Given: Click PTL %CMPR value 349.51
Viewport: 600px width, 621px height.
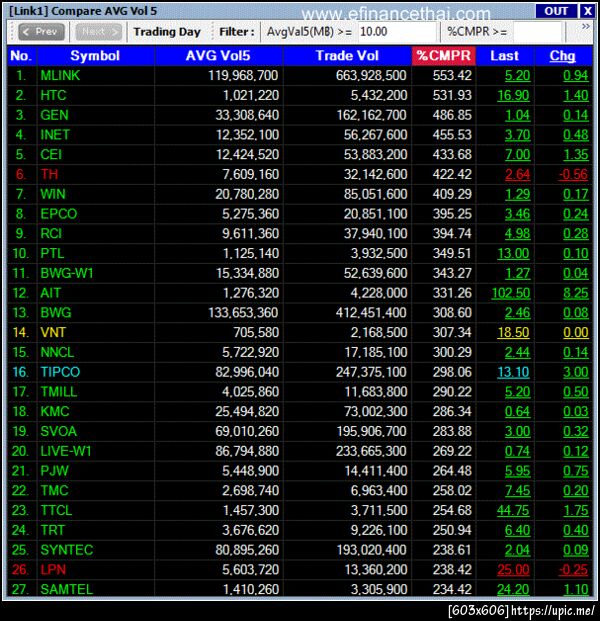Looking at the screenshot, I should pyautogui.click(x=452, y=253).
